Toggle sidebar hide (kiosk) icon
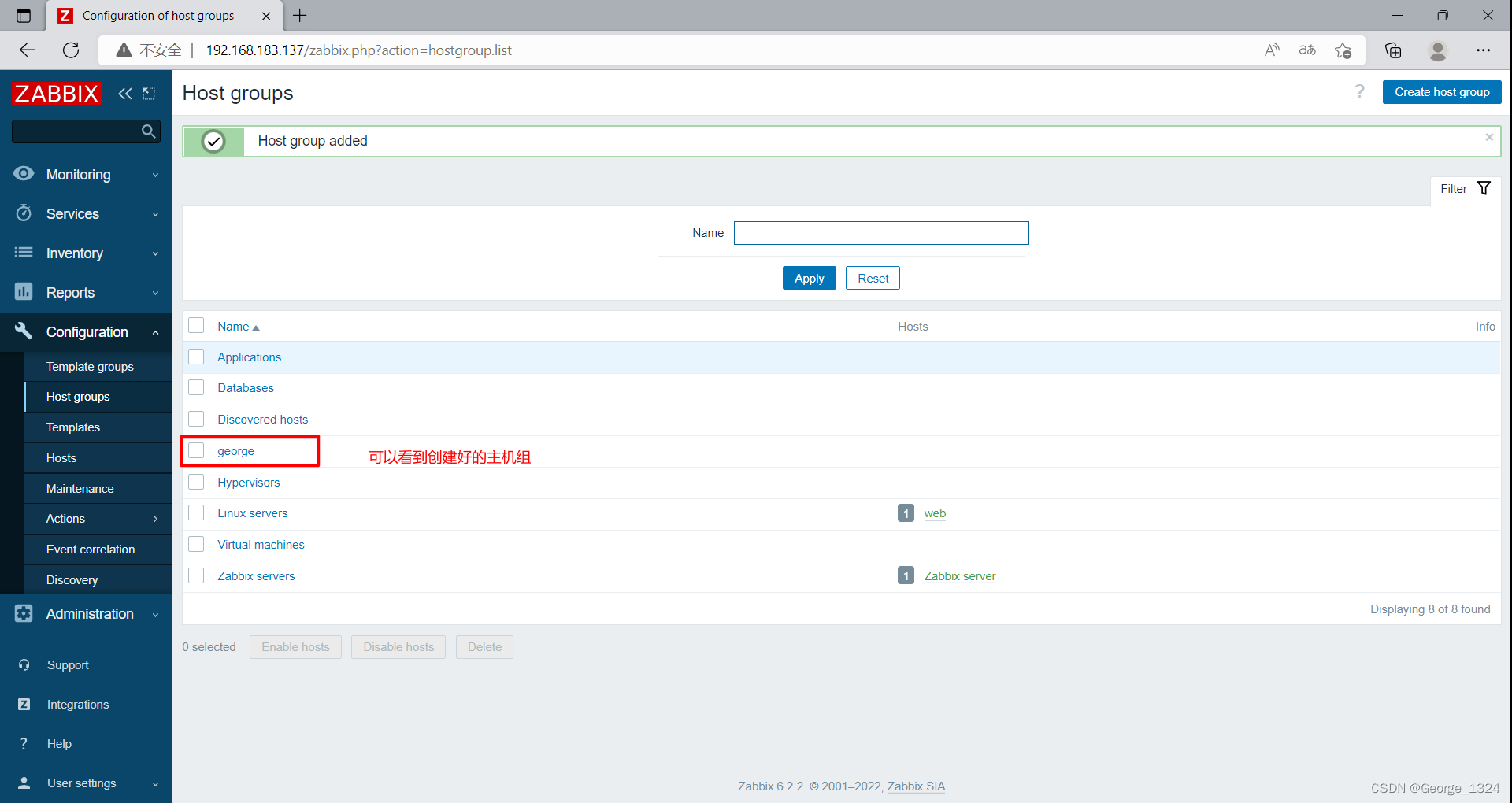 (x=149, y=94)
